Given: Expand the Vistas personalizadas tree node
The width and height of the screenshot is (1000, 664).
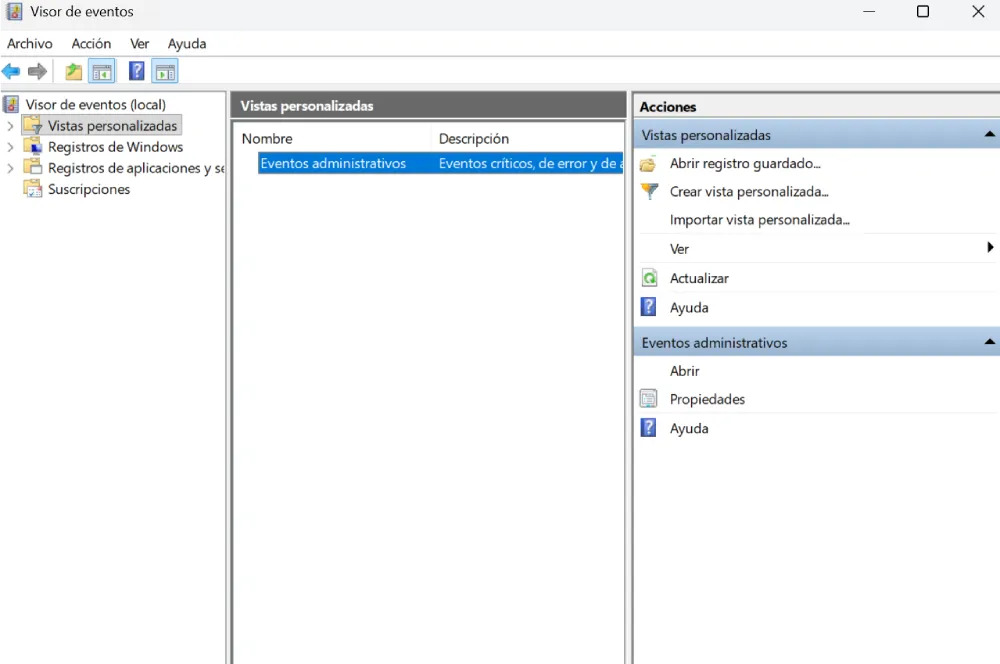Looking at the screenshot, I should pos(10,126).
